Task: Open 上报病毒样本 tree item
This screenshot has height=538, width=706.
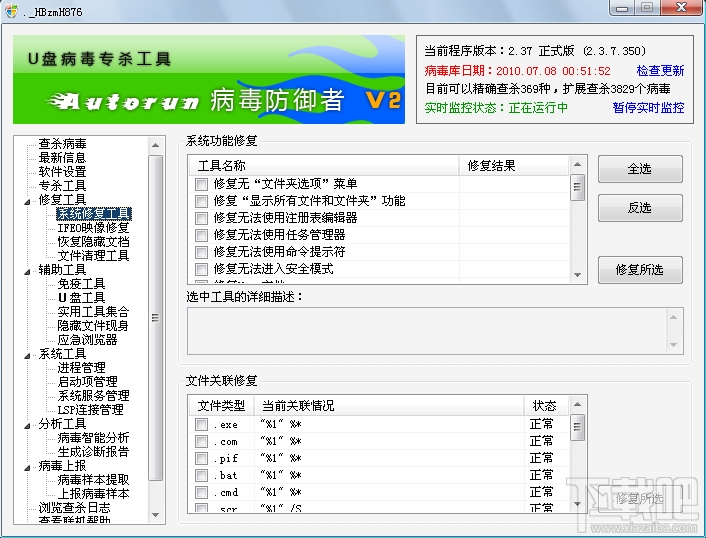Action: click(93, 493)
